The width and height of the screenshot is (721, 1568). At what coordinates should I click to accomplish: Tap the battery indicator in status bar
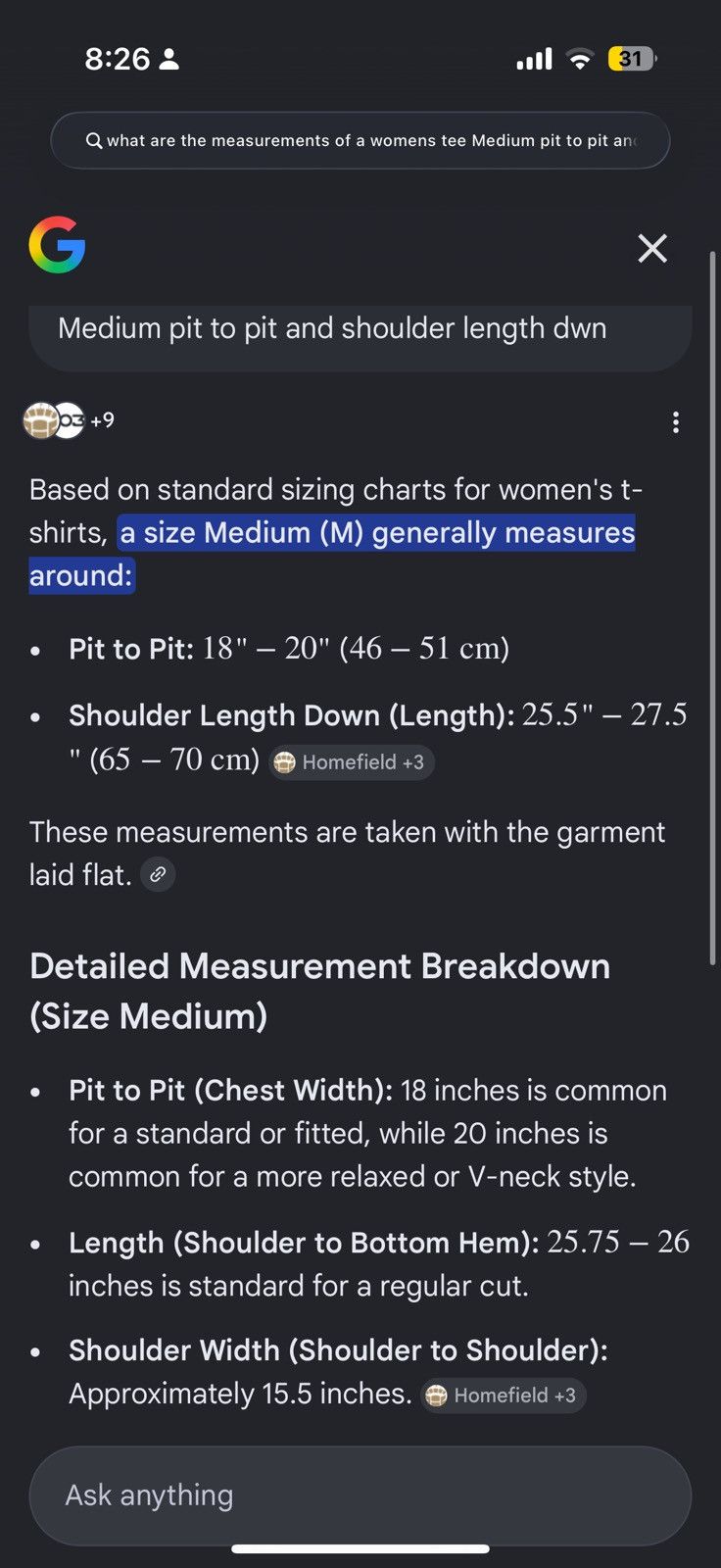(632, 59)
